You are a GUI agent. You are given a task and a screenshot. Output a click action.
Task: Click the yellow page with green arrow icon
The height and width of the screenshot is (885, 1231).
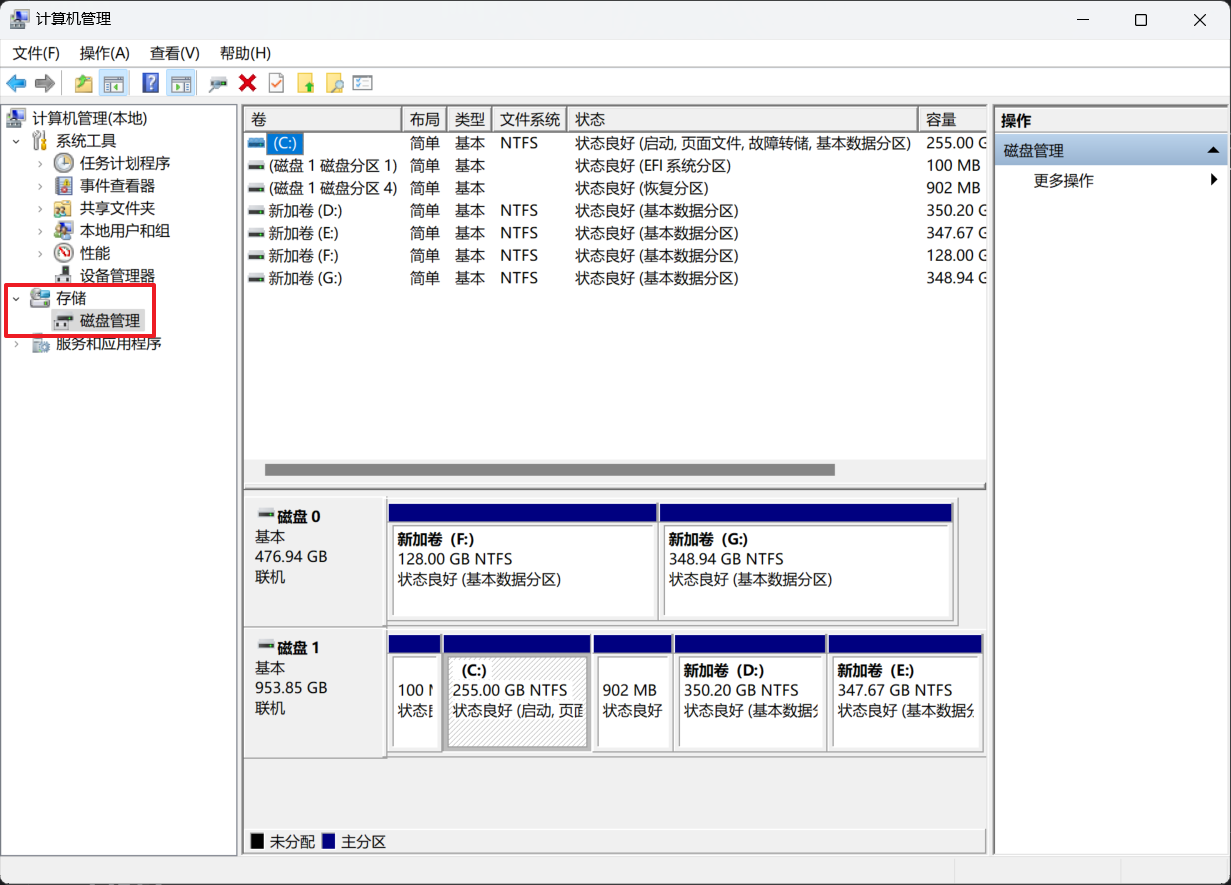point(305,83)
